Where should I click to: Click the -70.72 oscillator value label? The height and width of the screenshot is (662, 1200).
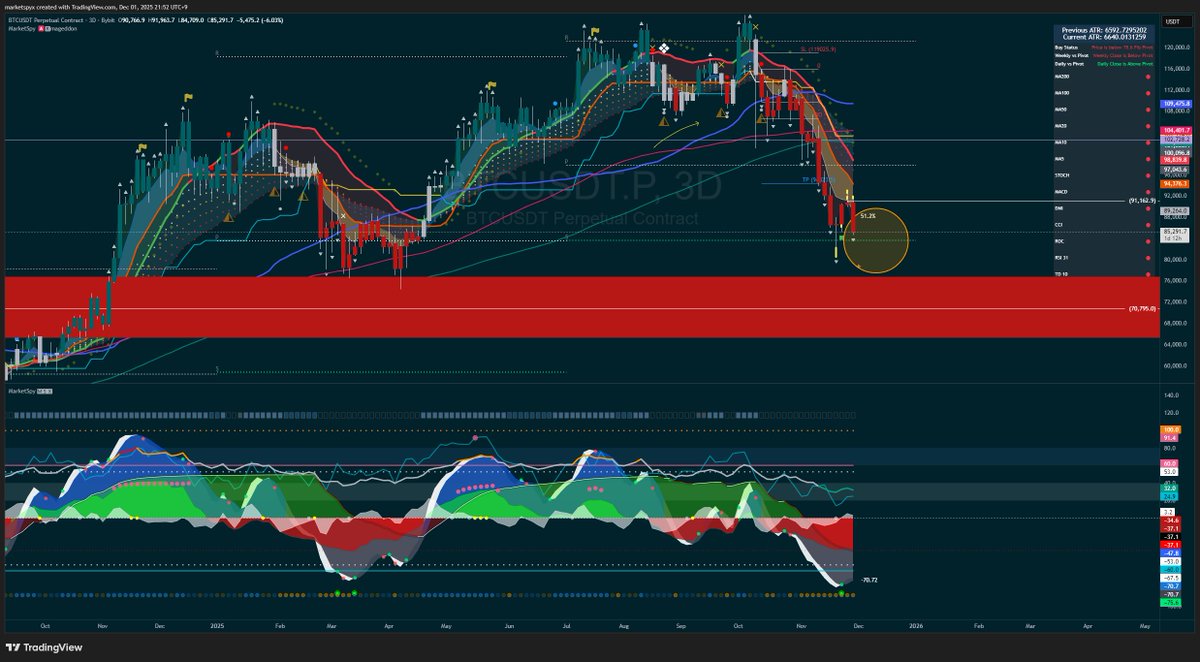[870, 579]
